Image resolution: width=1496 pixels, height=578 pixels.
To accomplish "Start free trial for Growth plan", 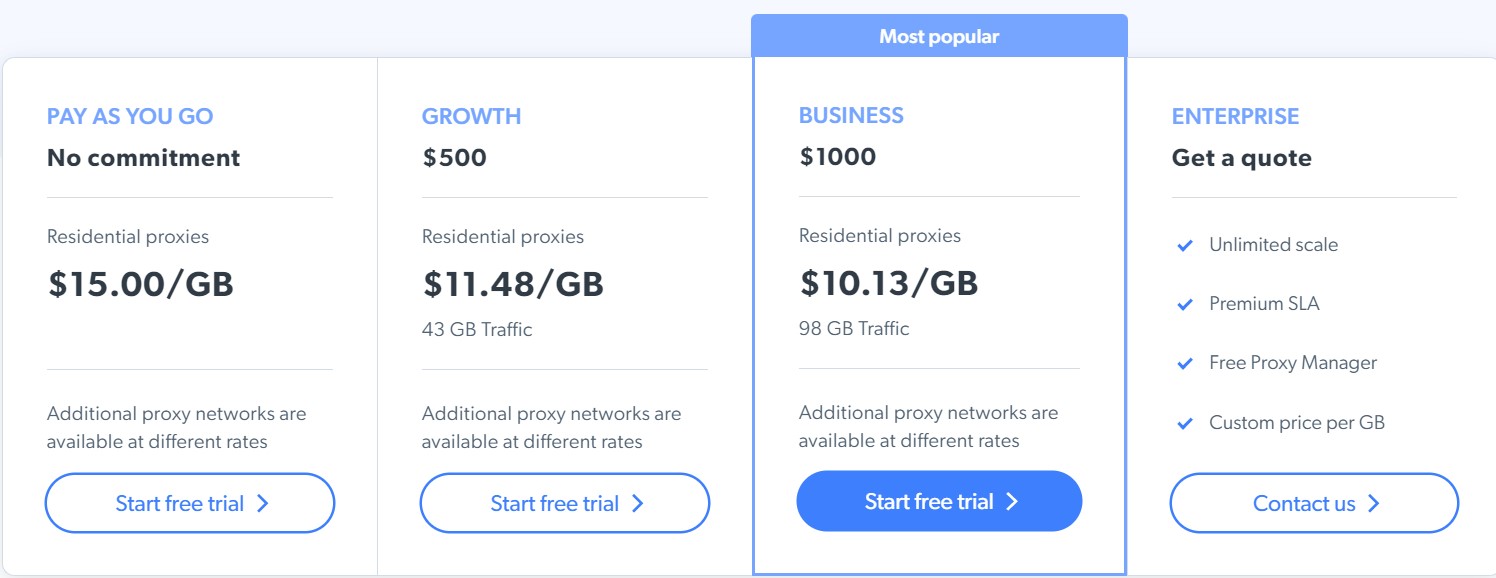I will (564, 503).
